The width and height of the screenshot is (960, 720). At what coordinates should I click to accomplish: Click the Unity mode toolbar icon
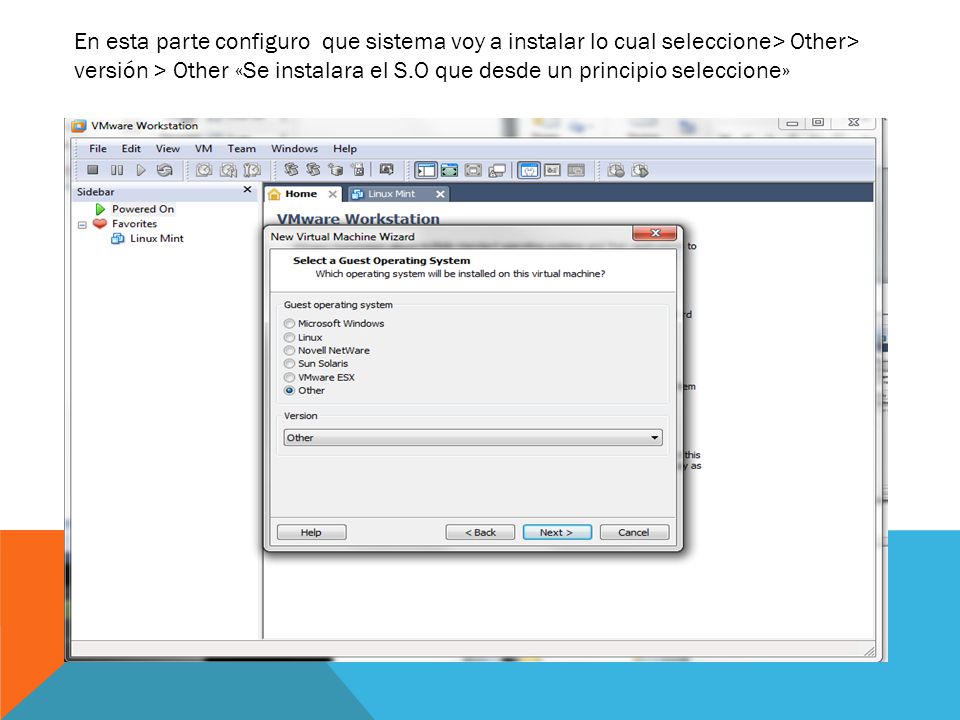point(497,170)
